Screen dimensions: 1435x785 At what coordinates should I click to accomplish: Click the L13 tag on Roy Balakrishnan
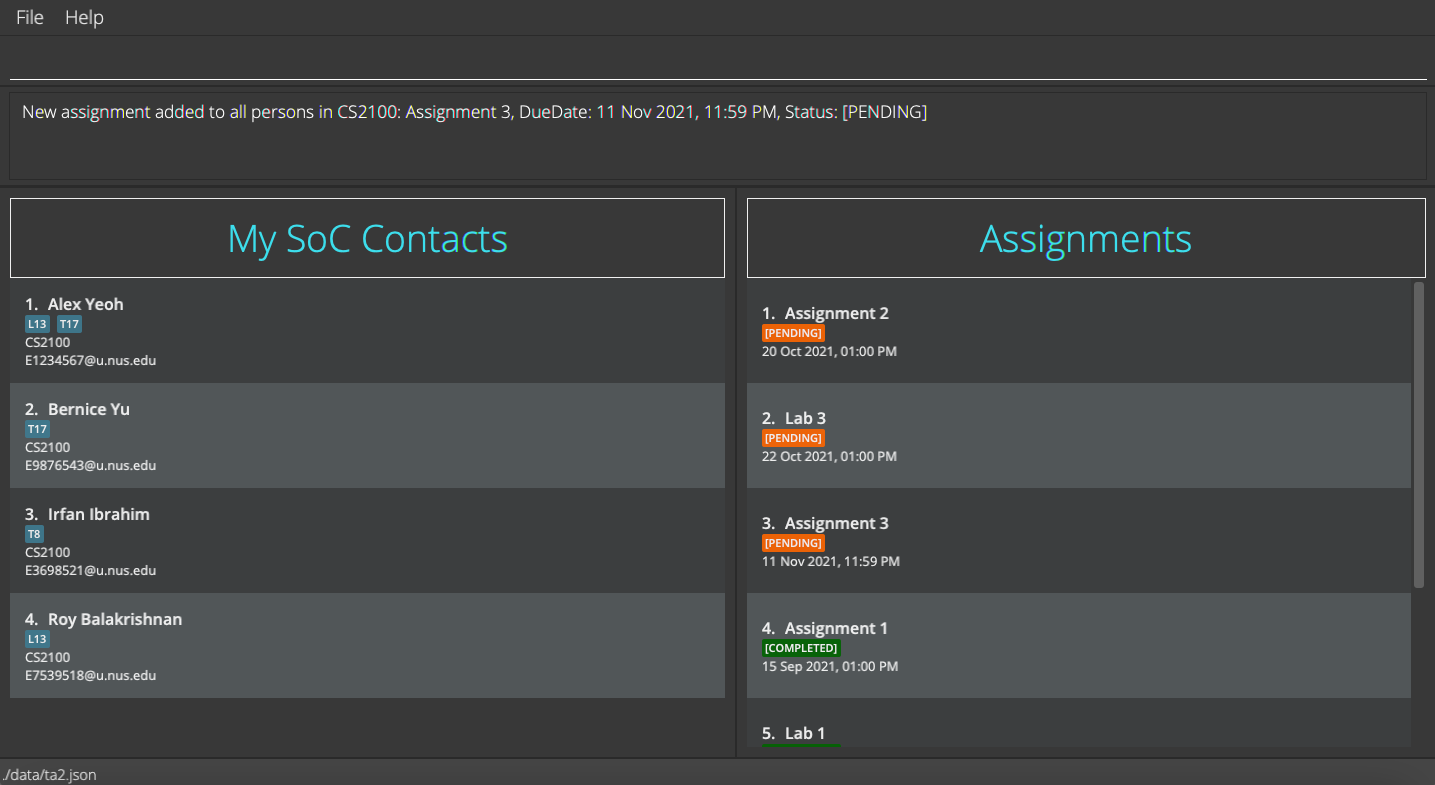click(37, 638)
